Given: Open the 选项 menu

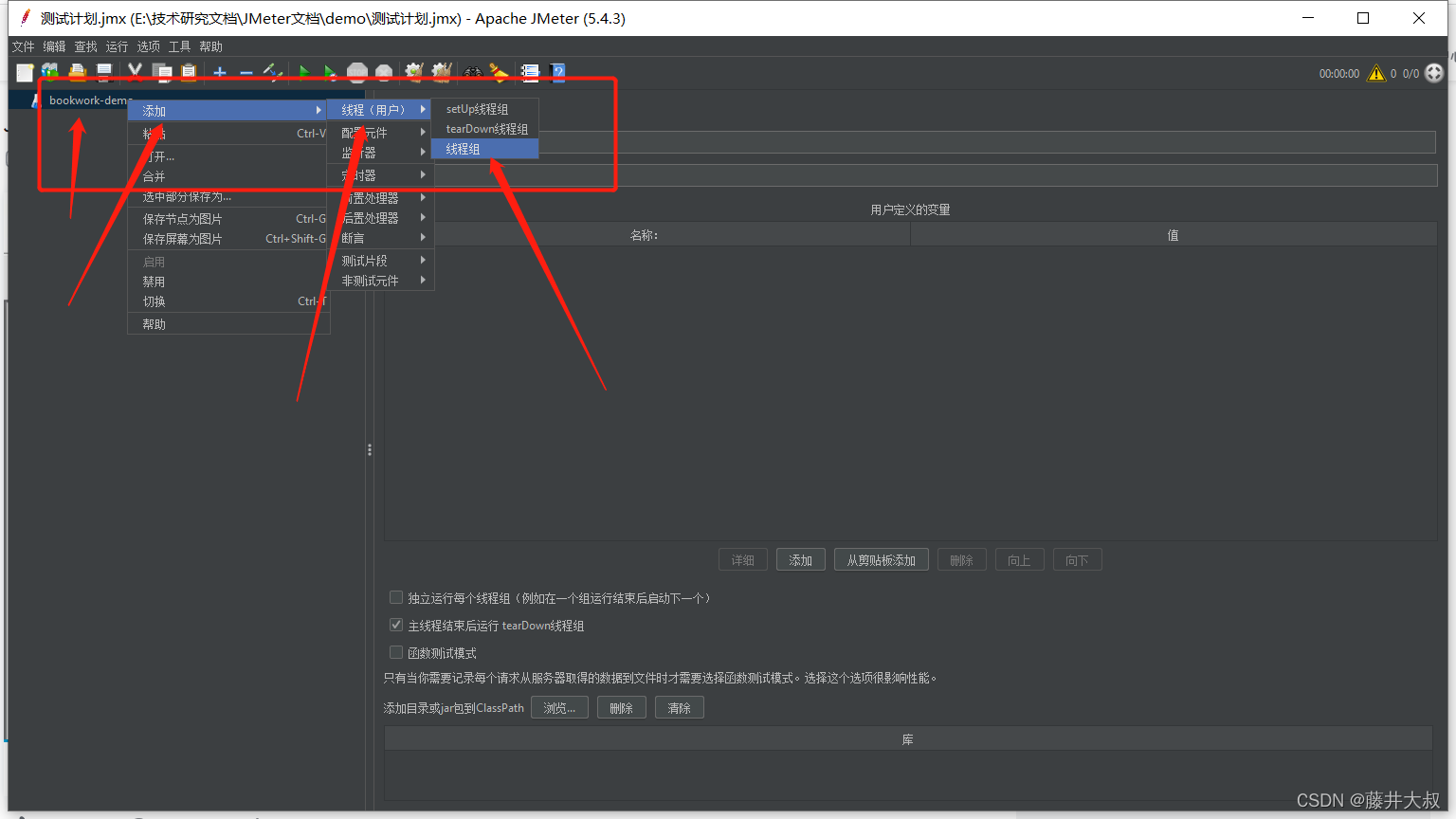Looking at the screenshot, I should pyautogui.click(x=148, y=46).
